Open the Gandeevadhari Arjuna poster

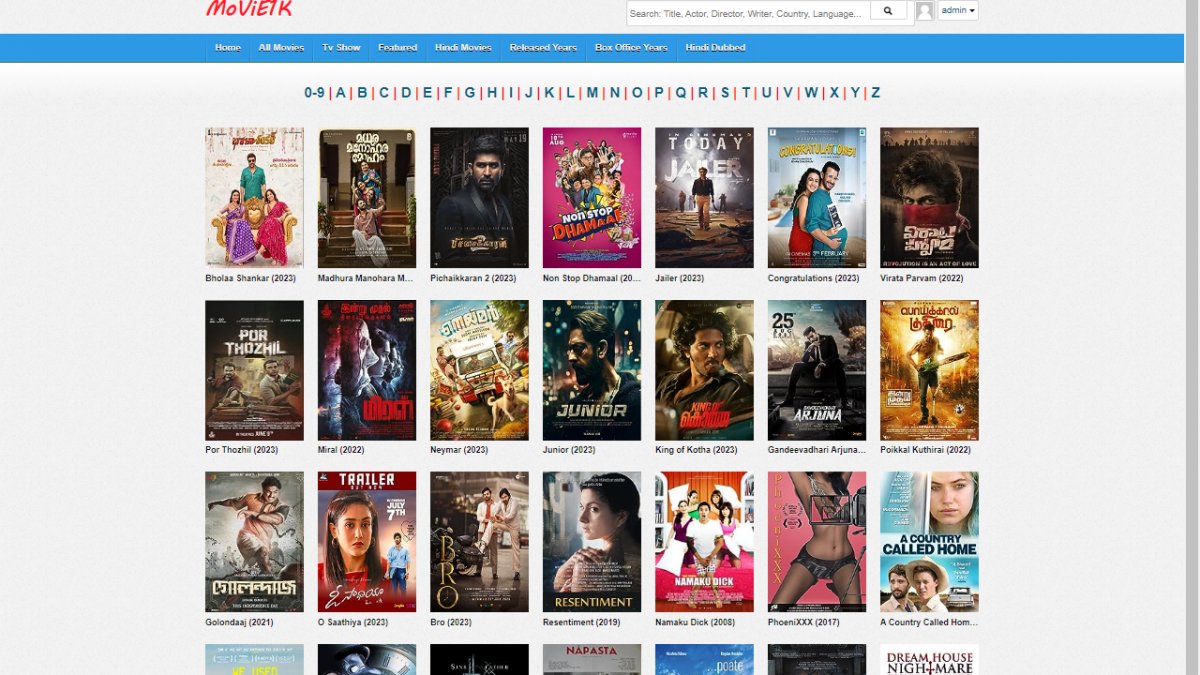coord(817,370)
